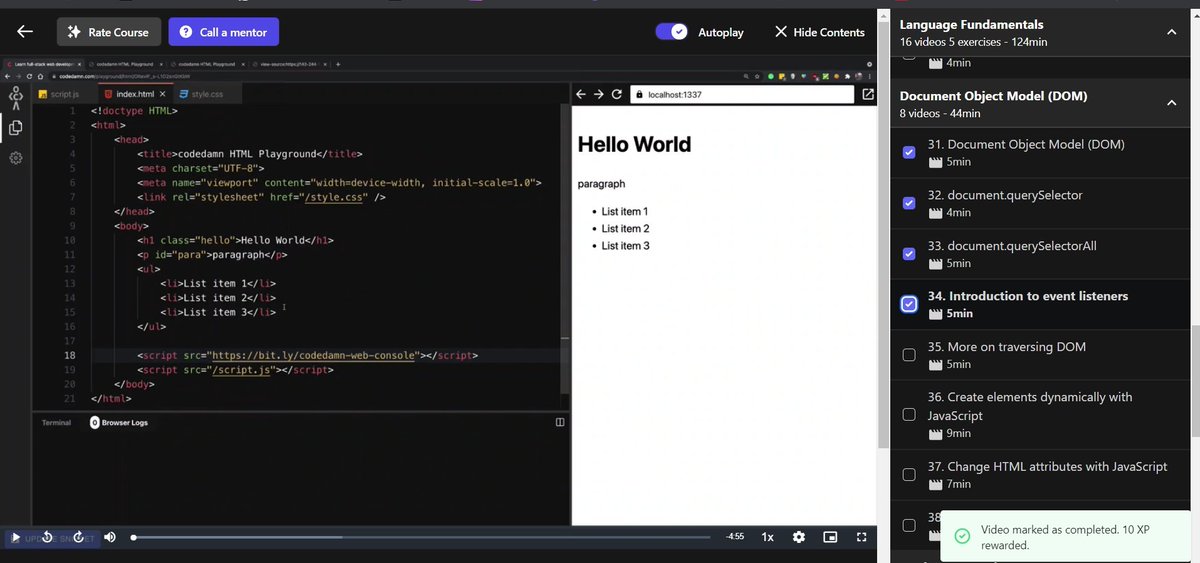Image resolution: width=1200 pixels, height=563 pixels.
Task: Change playback speed 1x
Action: click(767, 537)
